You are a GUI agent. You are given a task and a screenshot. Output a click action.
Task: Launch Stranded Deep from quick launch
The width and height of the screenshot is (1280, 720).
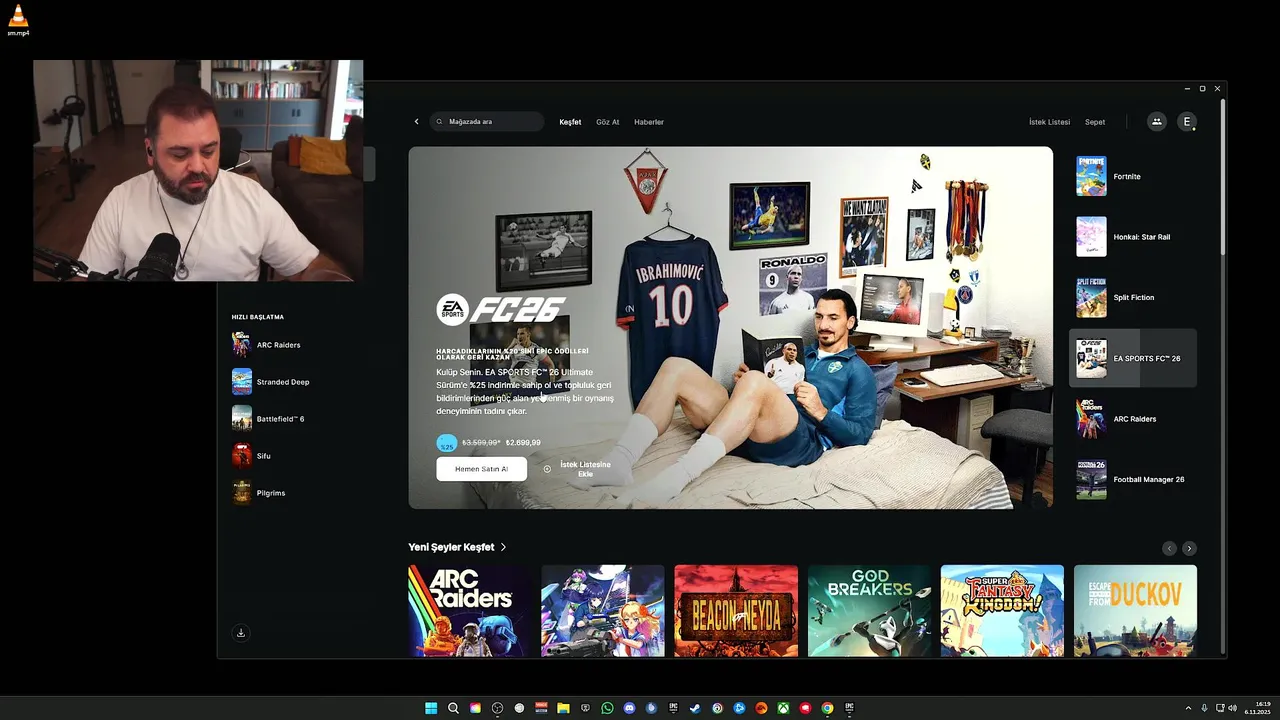(x=271, y=382)
